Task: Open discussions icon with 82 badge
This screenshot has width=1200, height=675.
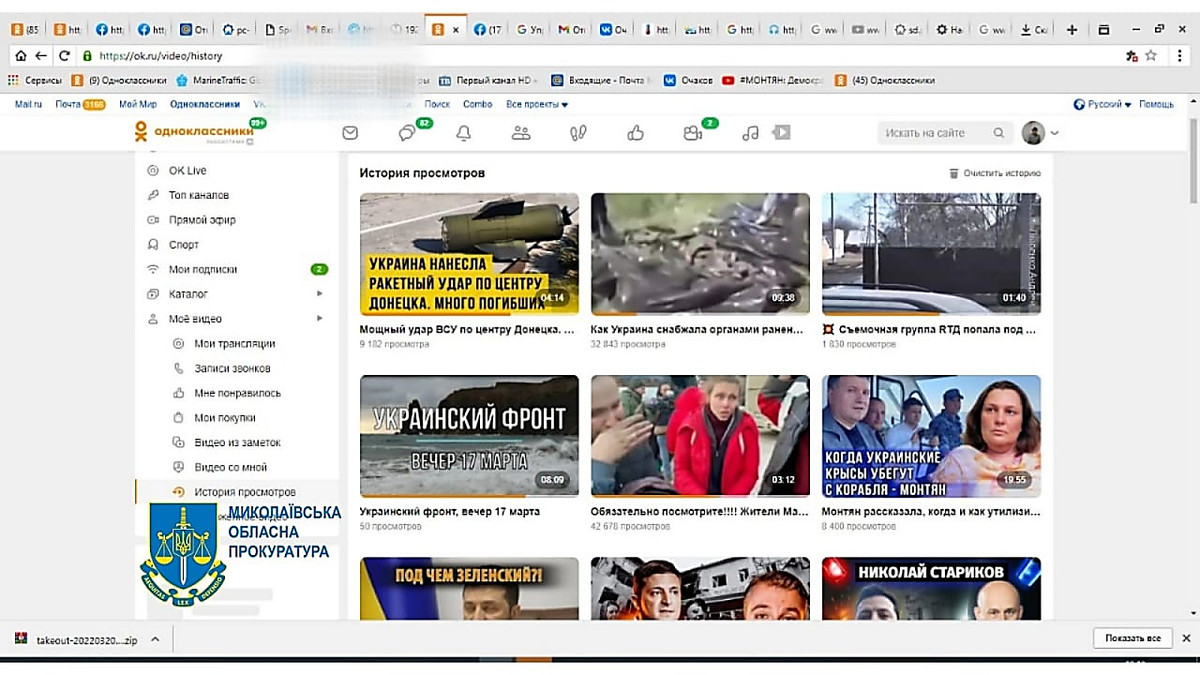Action: (407, 133)
